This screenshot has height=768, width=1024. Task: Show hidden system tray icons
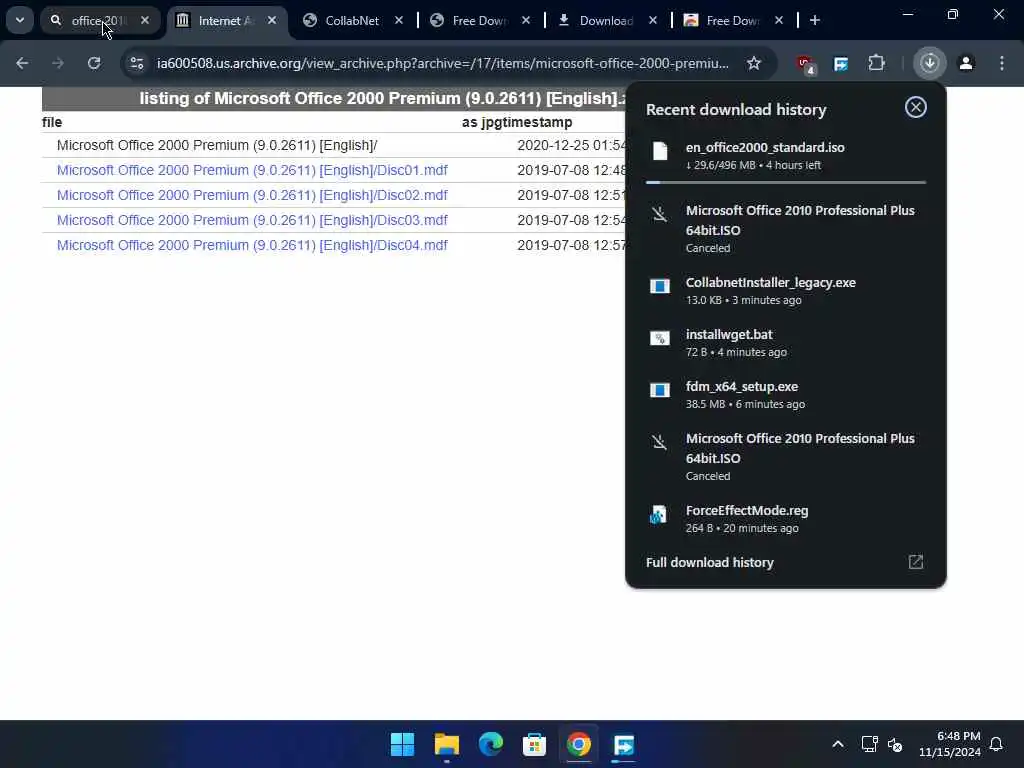pos(837,744)
